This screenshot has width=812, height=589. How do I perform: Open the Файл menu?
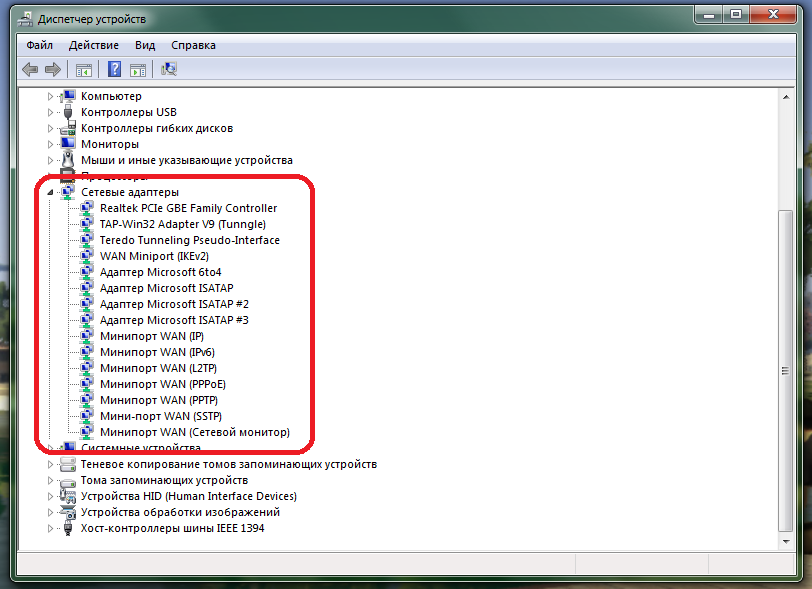tap(39, 45)
